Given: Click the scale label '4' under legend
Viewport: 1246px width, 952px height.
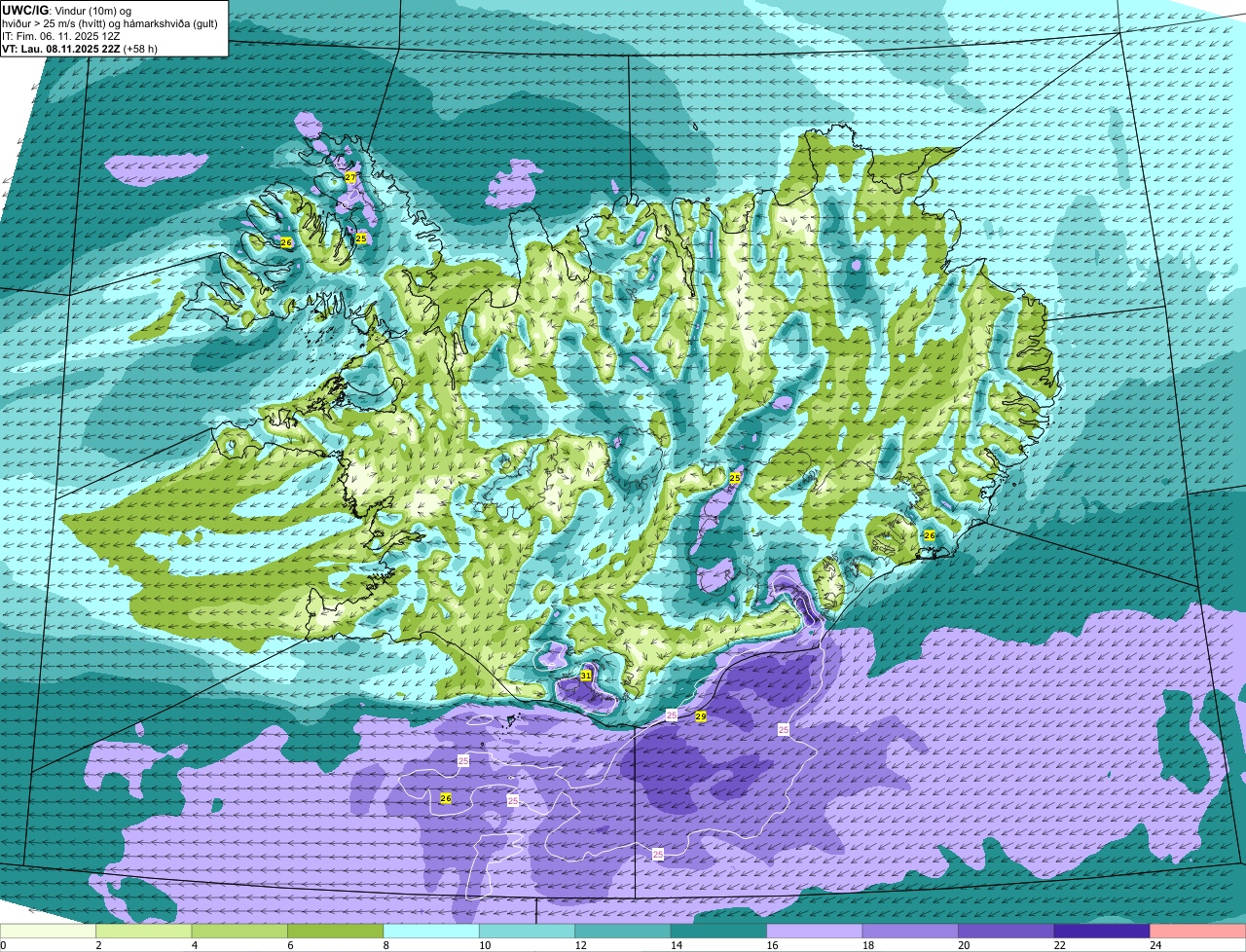Looking at the screenshot, I should coord(193,945).
